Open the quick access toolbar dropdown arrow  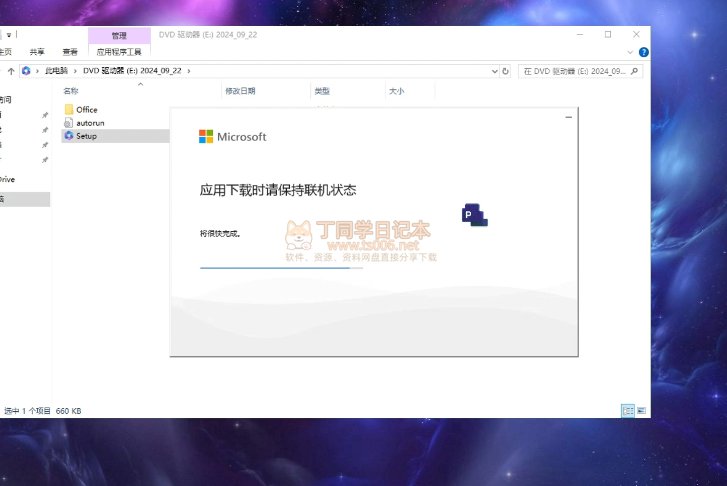pyautogui.click(x=8, y=35)
